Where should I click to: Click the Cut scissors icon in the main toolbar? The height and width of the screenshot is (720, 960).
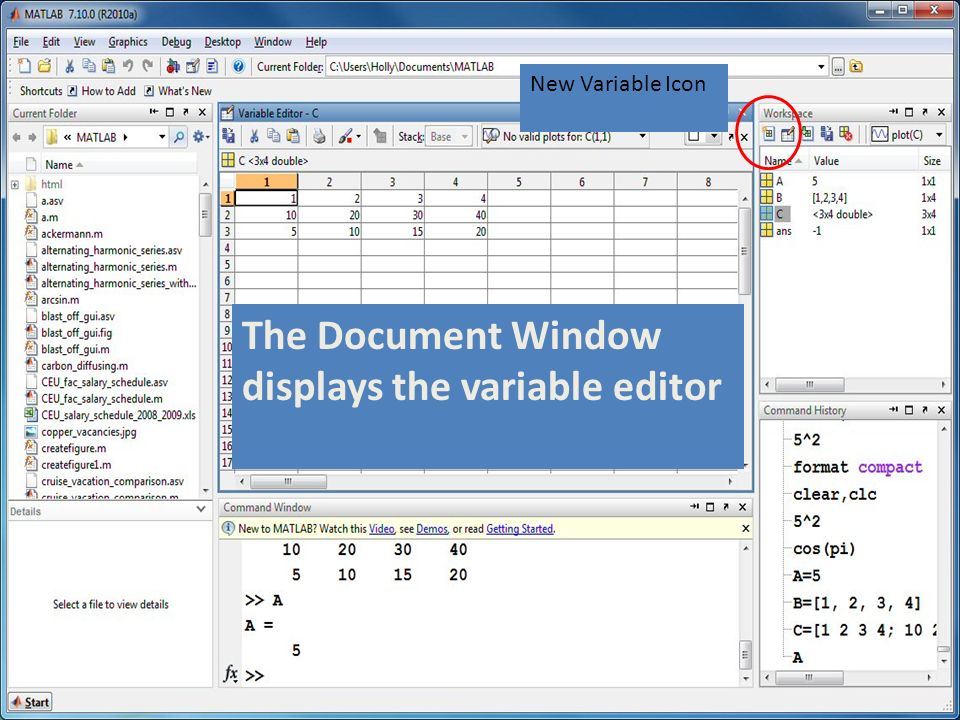point(70,66)
